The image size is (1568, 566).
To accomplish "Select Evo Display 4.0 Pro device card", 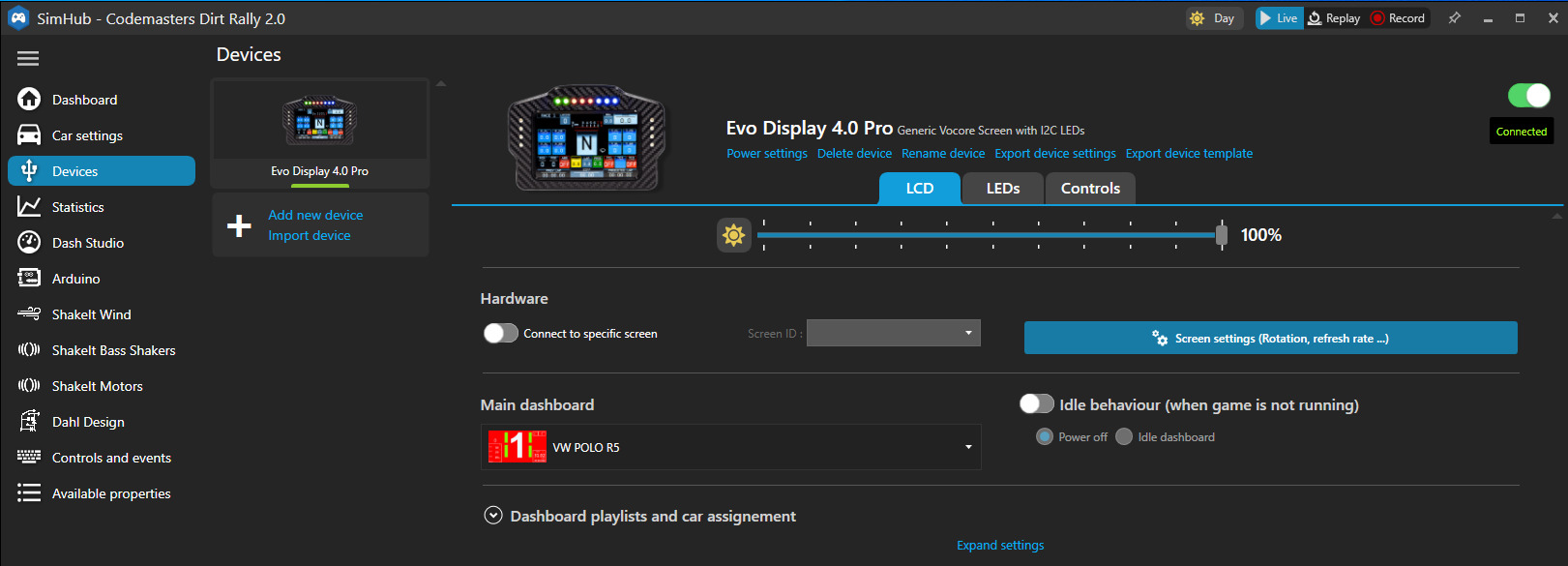I will coord(319,134).
